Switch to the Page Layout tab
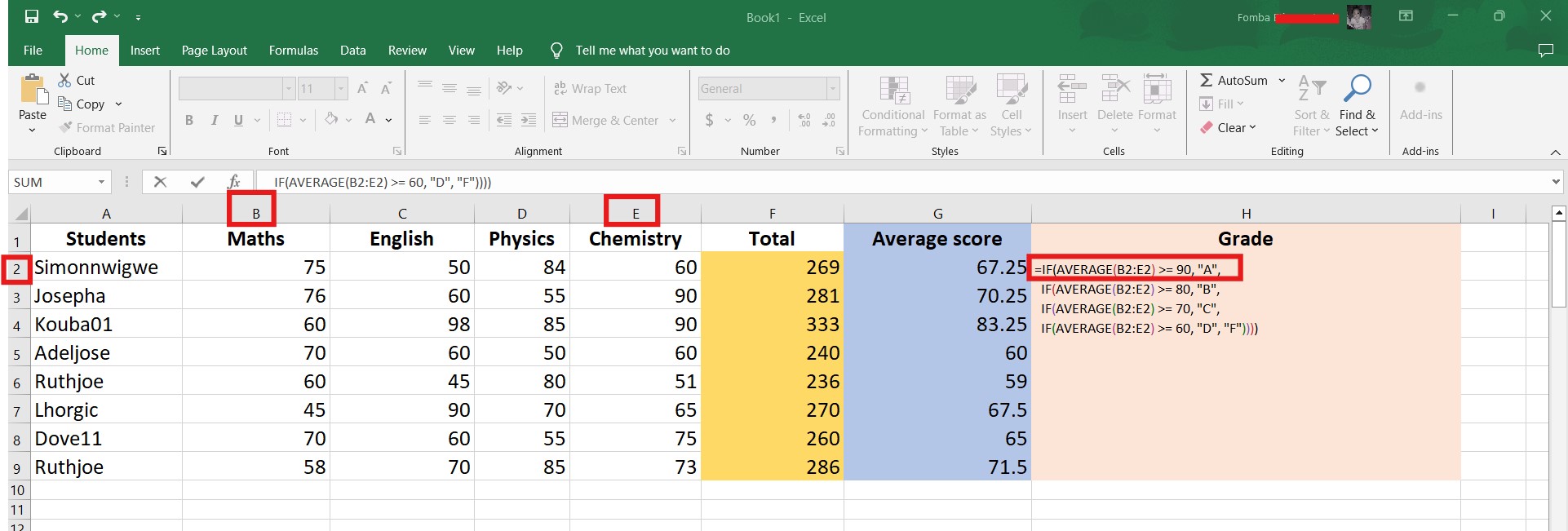This screenshot has height=531, width=1568. click(x=214, y=51)
